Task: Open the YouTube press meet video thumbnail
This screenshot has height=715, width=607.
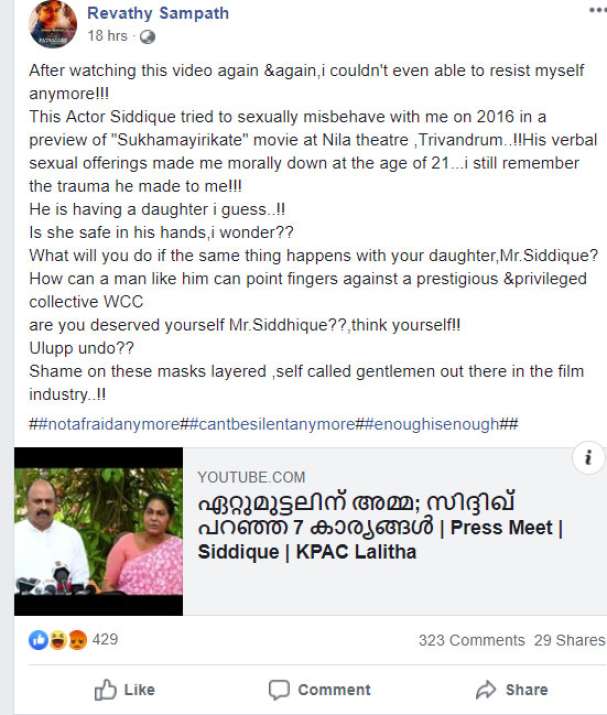Action: pos(99,531)
